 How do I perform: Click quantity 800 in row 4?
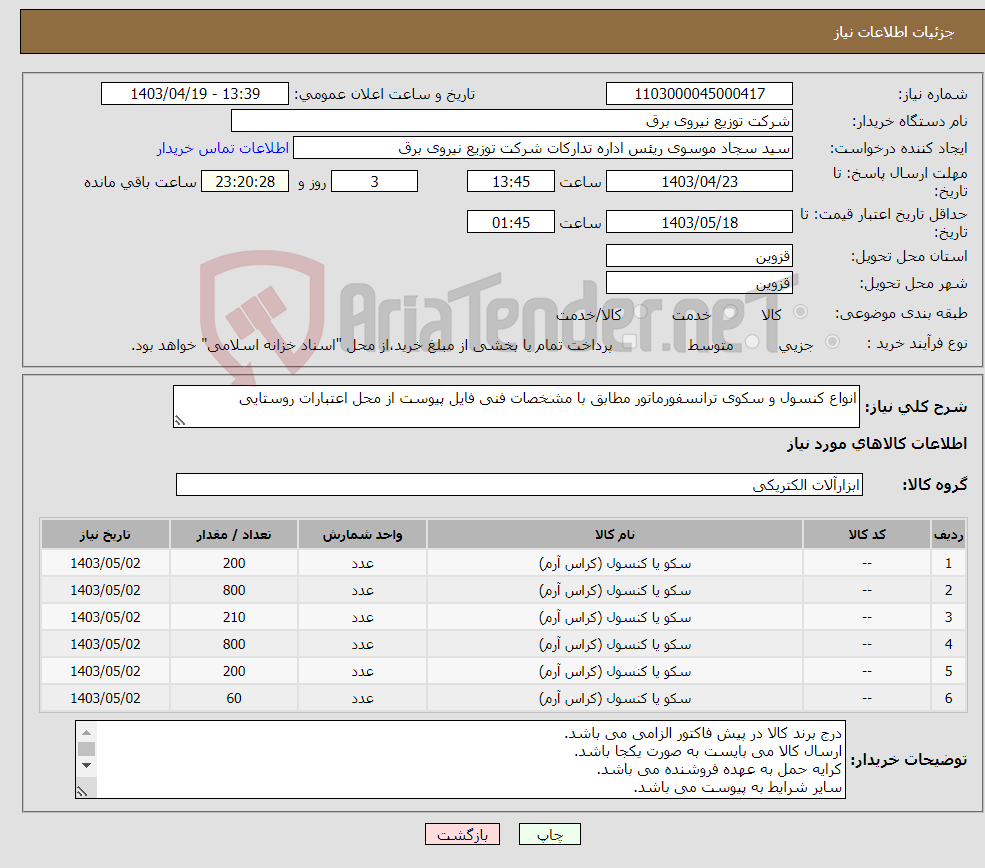[234, 644]
